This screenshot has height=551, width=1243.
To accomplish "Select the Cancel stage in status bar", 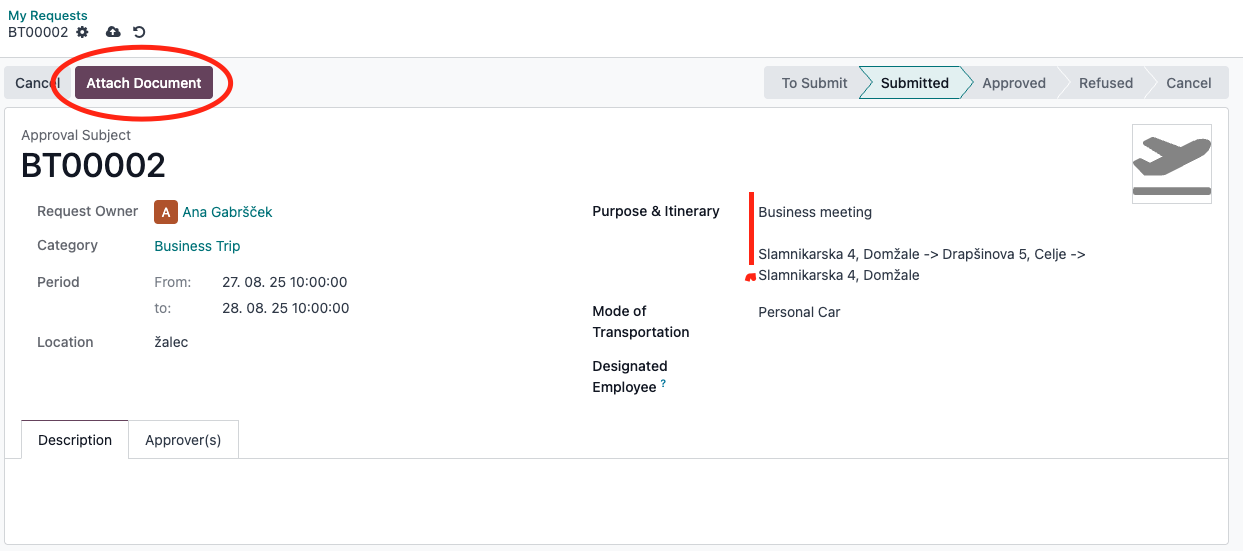I will [x=1188, y=83].
